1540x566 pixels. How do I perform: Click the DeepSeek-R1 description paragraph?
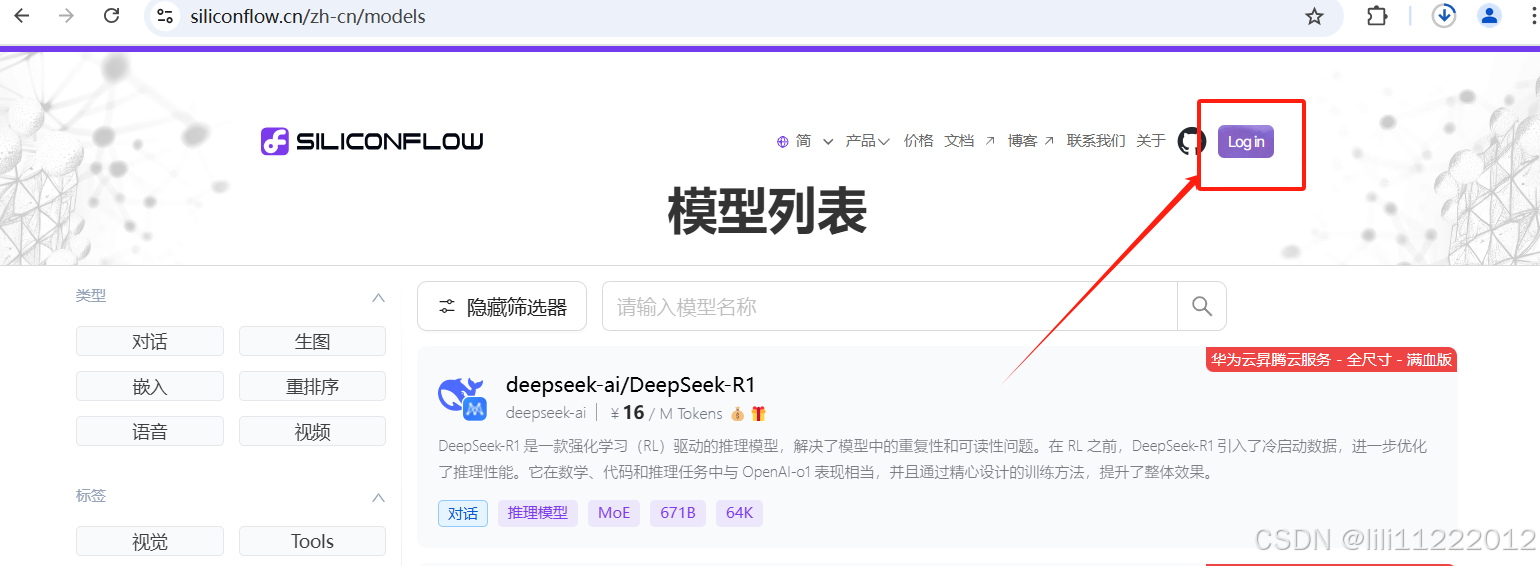tap(933, 459)
